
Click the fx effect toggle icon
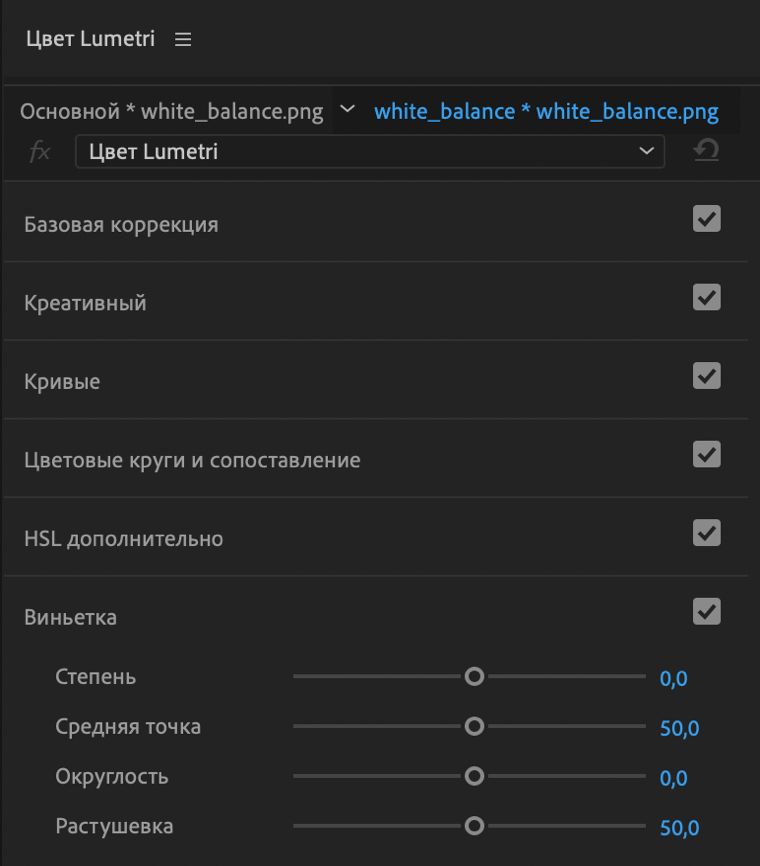(40, 152)
